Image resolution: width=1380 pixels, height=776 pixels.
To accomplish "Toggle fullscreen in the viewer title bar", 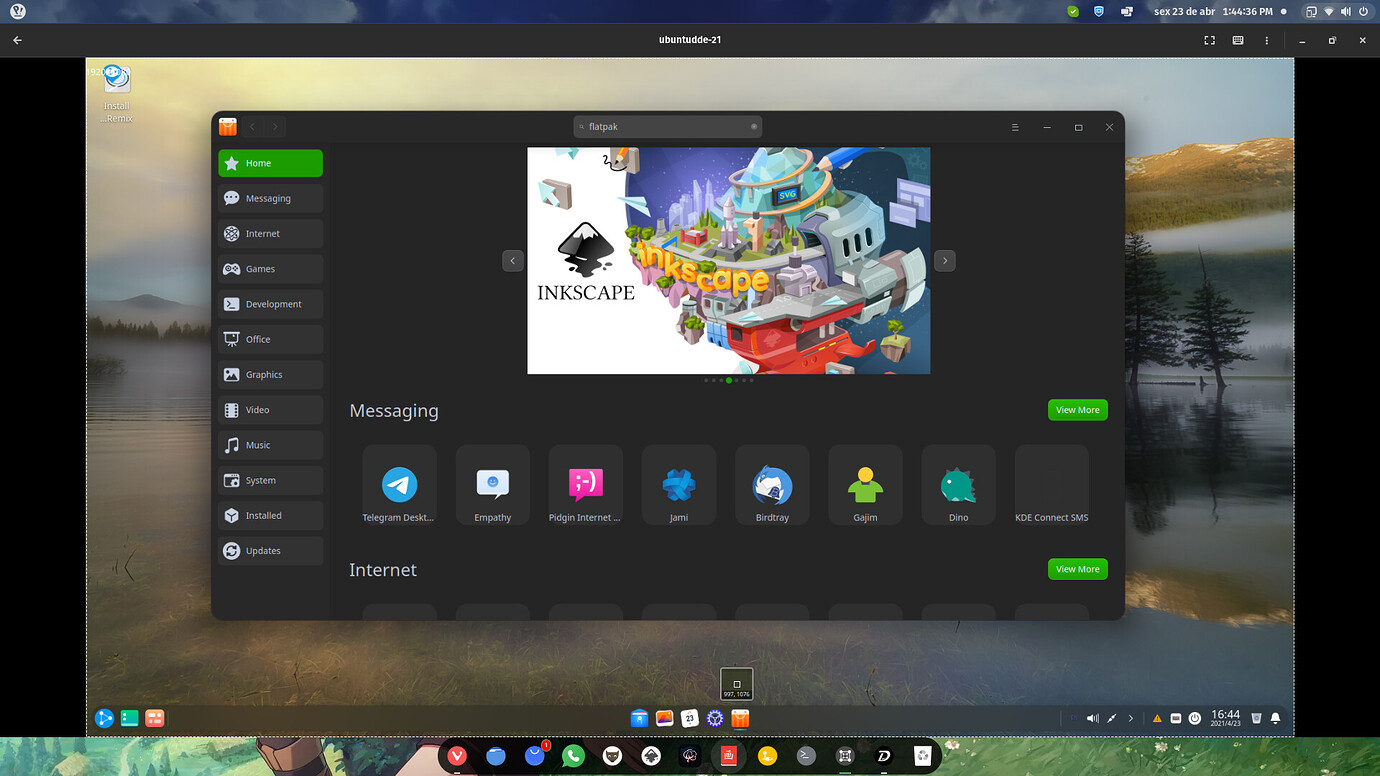I will pyautogui.click(x=1209, y=40).
